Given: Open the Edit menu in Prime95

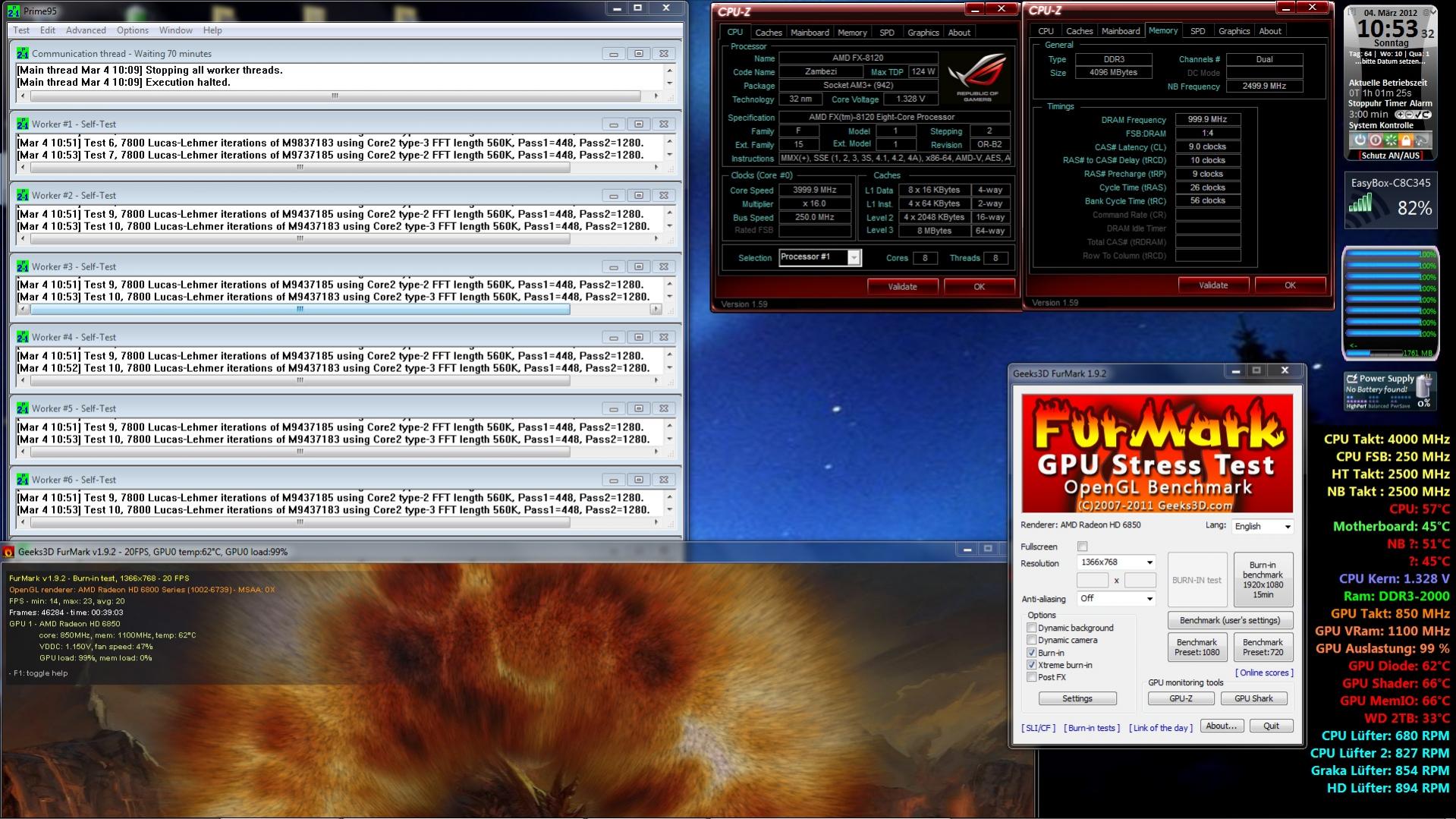Looking at the screenshot, I should (x=48, y=30).
